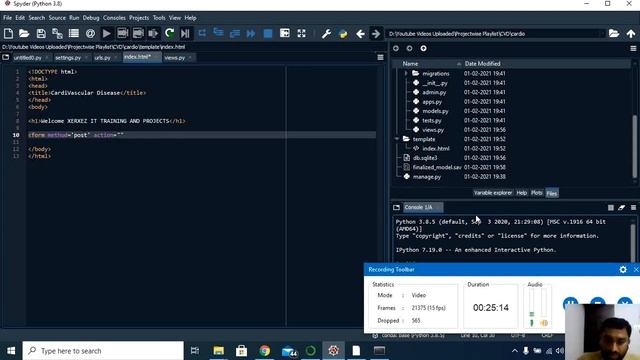The image size is (640, 360).
Task: Go forward to next cursor position
Action: (376, 33)
